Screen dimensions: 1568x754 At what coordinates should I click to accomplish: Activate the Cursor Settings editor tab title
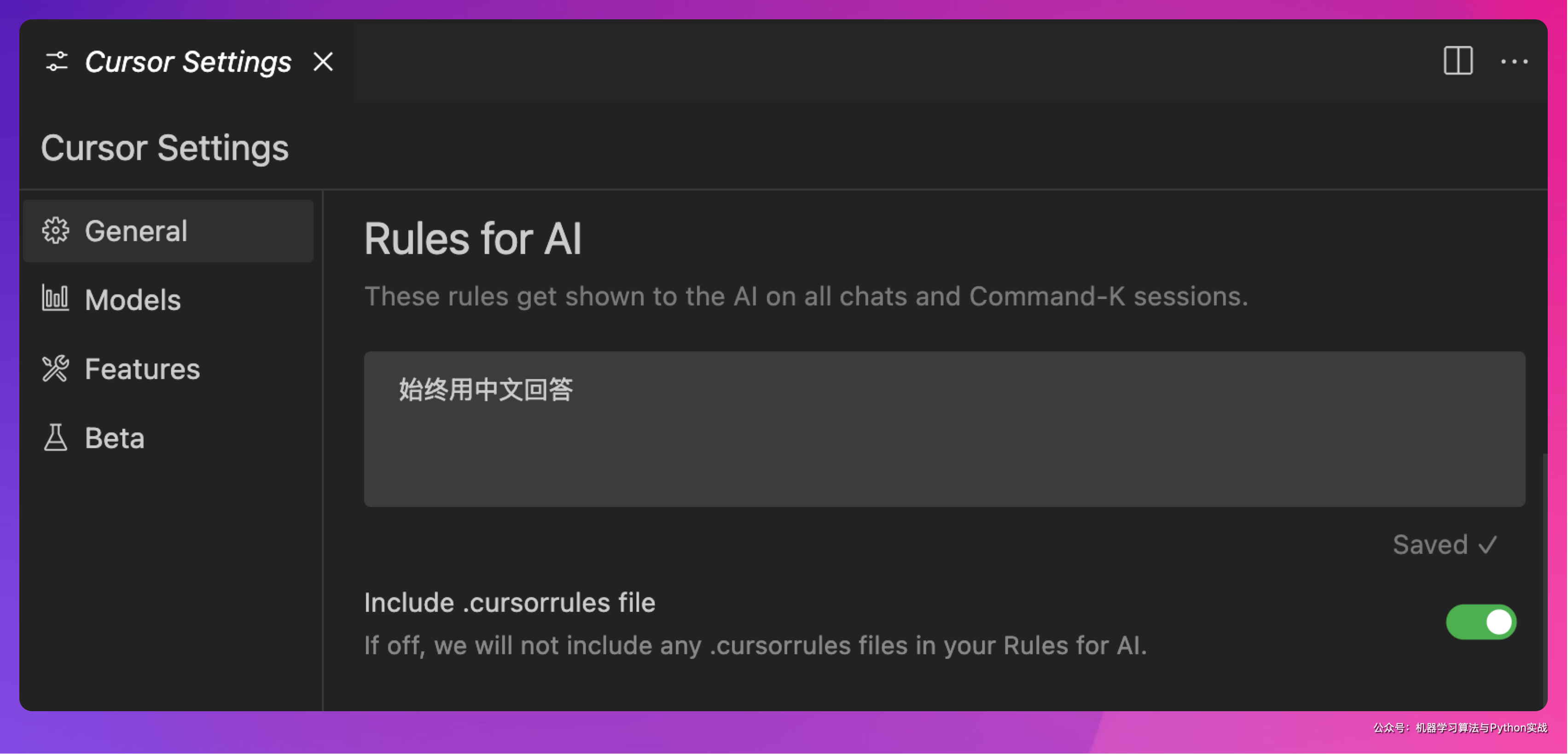pyautogui.click(x=188, y=62)
